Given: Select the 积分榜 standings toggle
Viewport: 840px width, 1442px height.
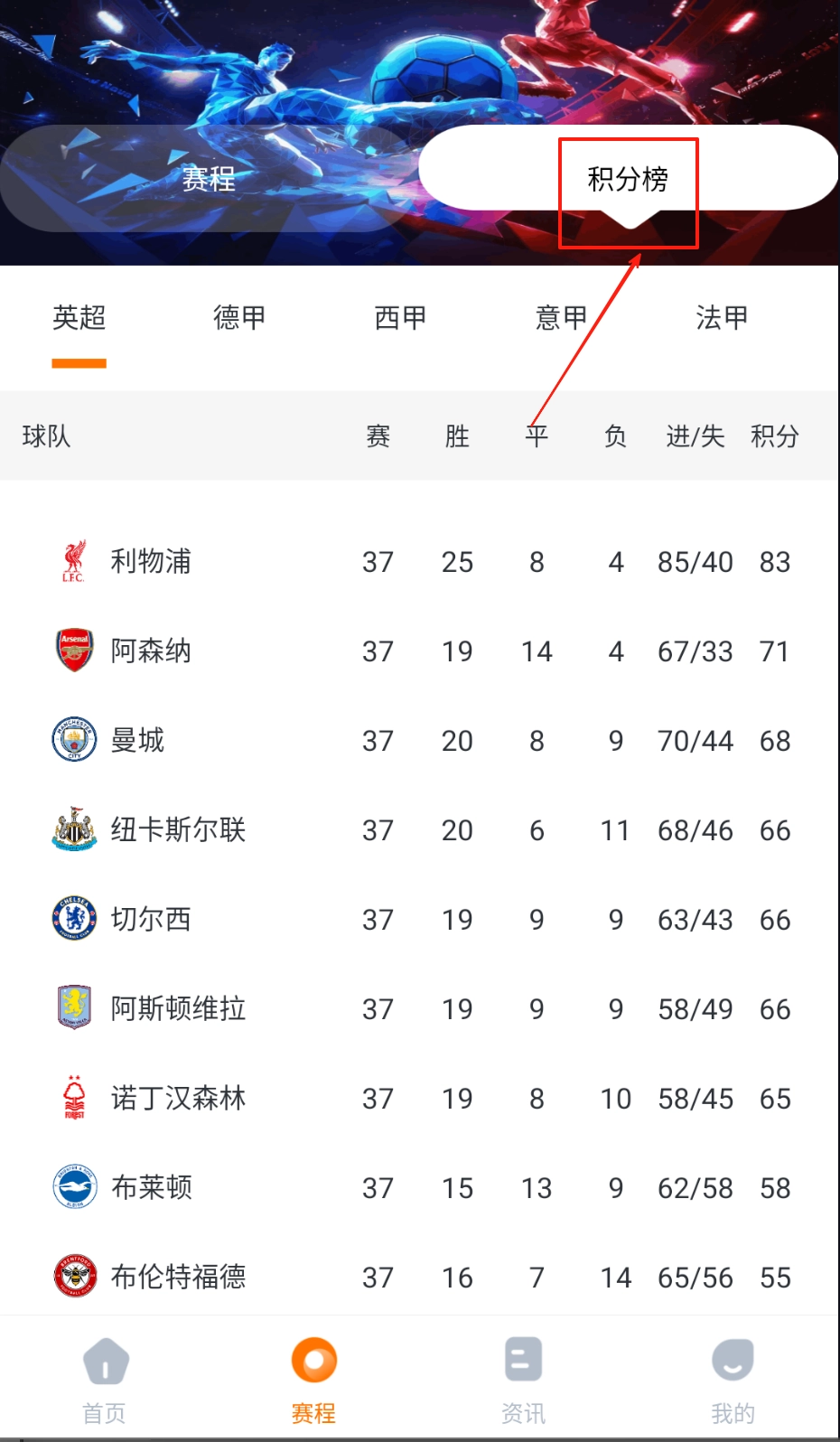Looking at the screenshot, I should [628, 179].
